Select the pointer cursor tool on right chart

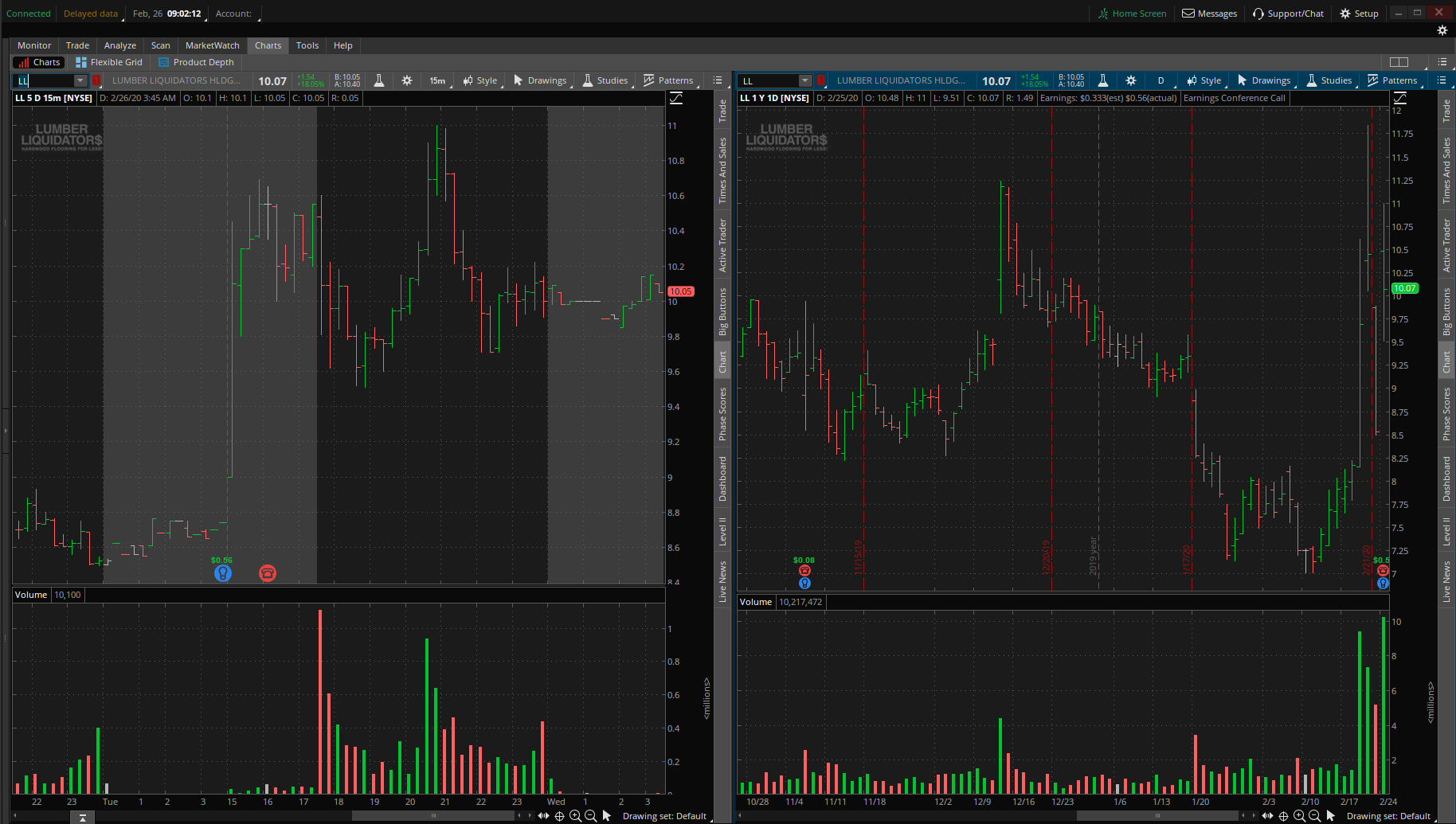pyautogui.click(x=1331, y=816)
